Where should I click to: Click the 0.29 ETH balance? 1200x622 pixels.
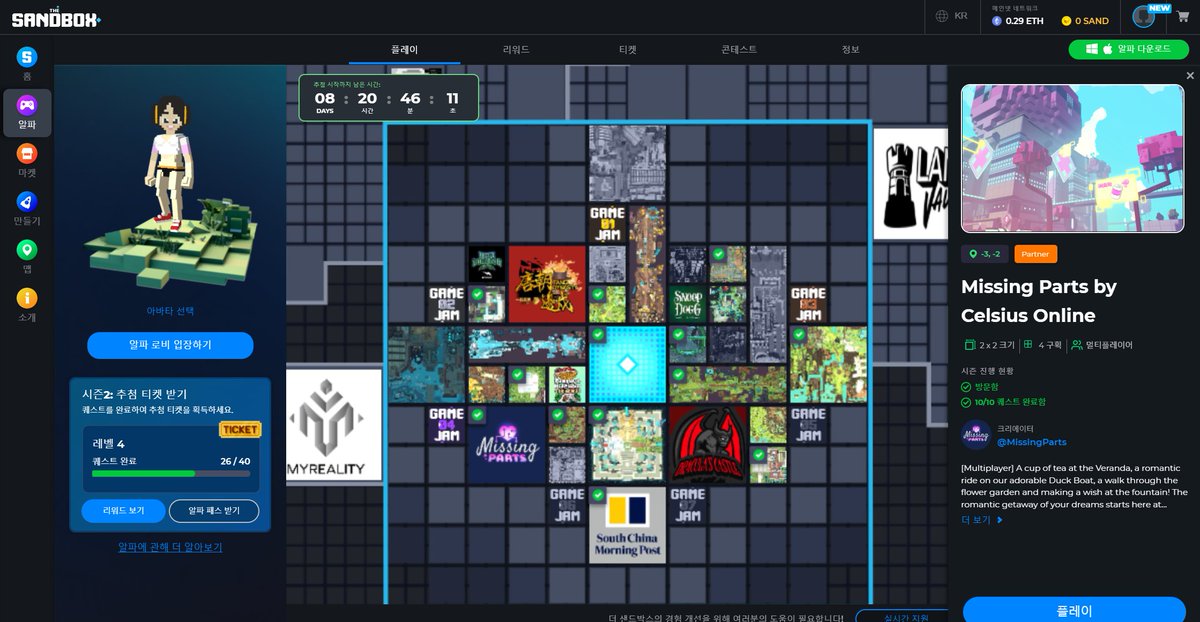click(1024, 21)
